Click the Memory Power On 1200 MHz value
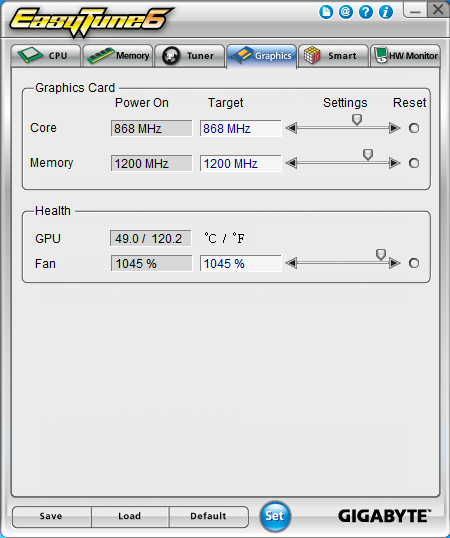Screen dimensions: 450x538 point(151,163)
